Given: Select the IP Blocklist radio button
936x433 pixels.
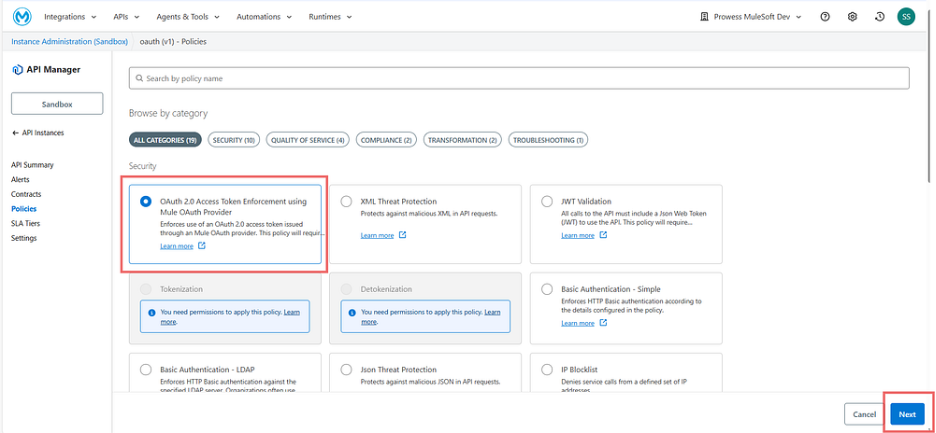Looking at the screenshot, I should (x=547, y=370).
